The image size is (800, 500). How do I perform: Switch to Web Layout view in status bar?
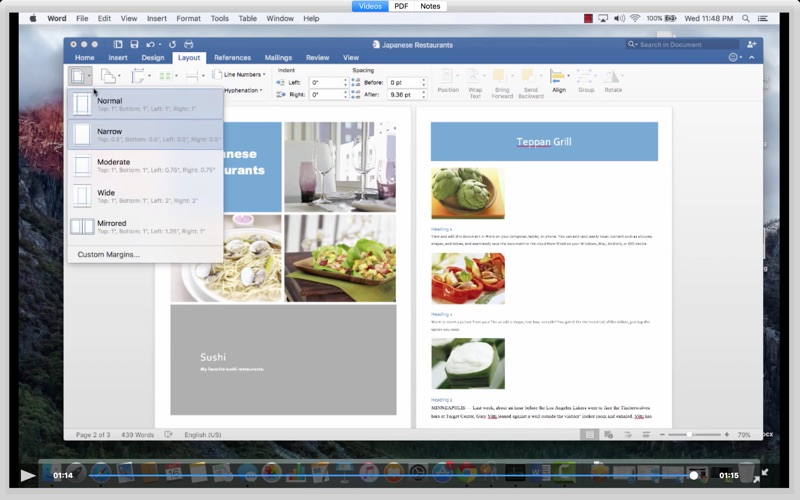click(x=609, y=435)
